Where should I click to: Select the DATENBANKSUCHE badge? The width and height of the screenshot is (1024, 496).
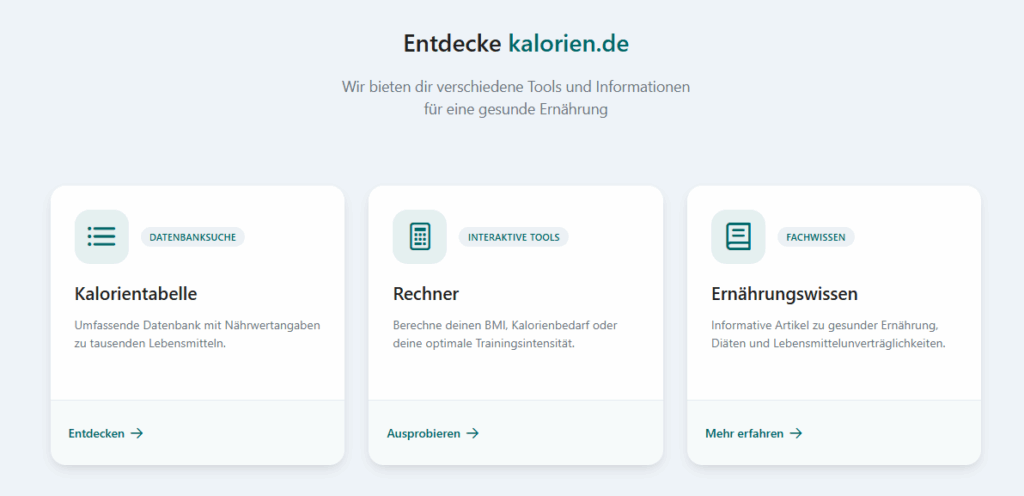point(193,237)
